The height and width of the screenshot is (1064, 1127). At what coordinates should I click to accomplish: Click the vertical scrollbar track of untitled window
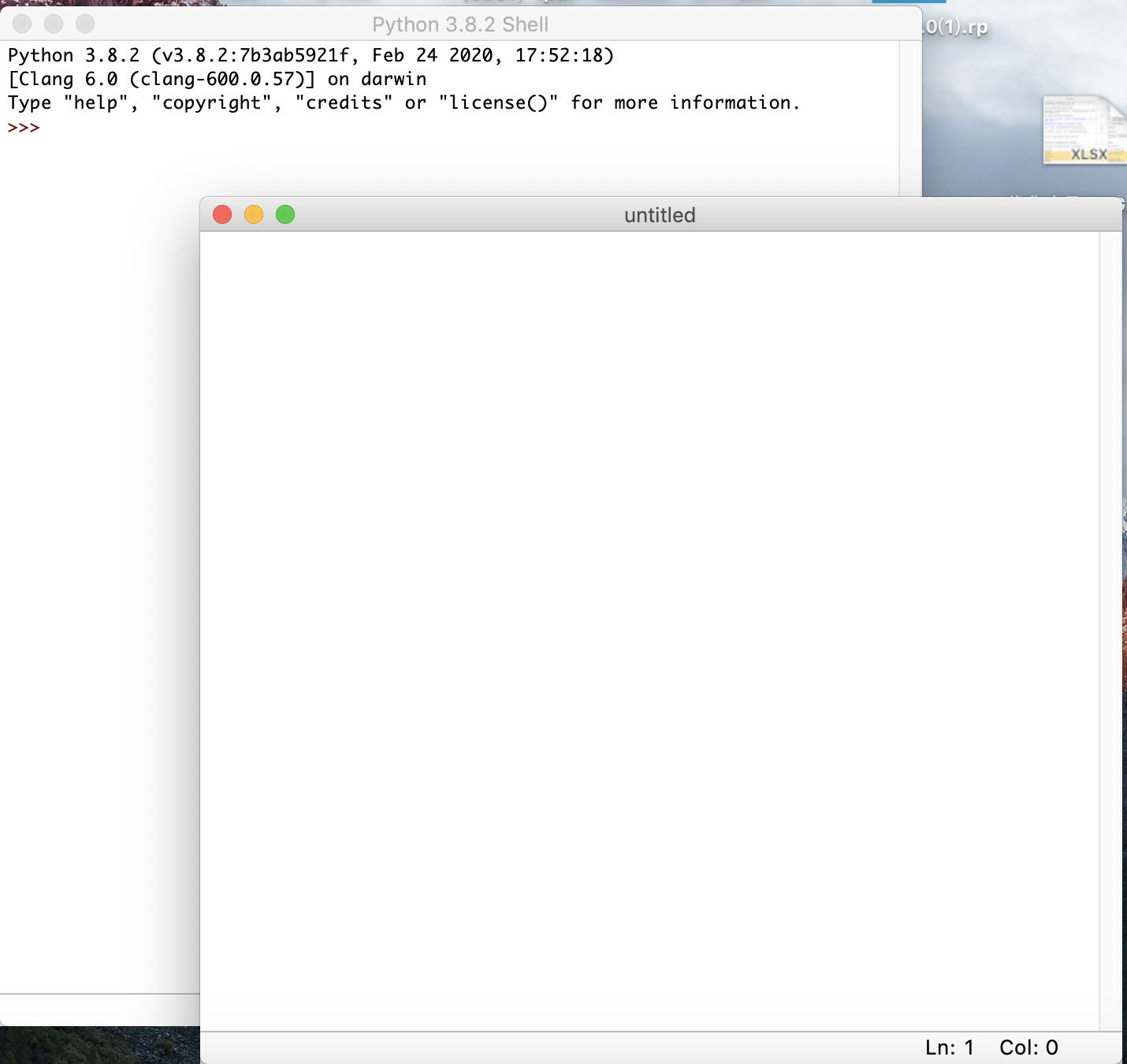click(1110, 631)
